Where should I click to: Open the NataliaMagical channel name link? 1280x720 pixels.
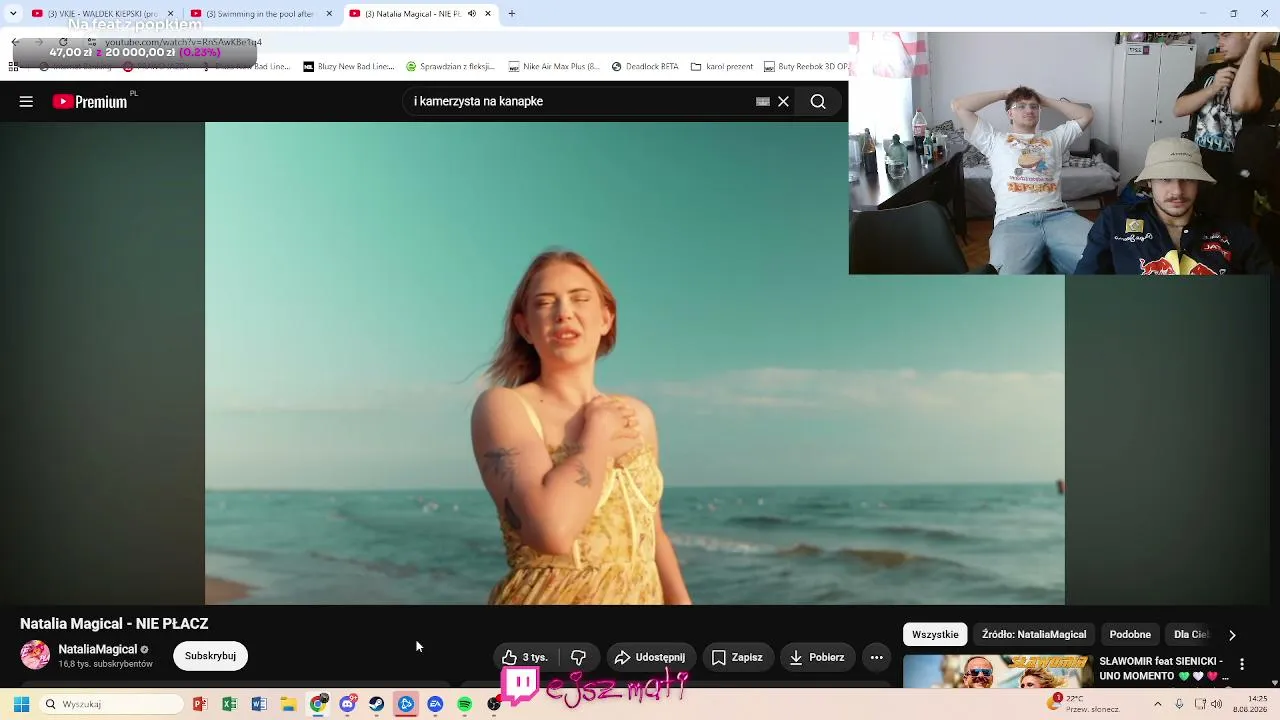pyautogui.click(x=97, y=649)
